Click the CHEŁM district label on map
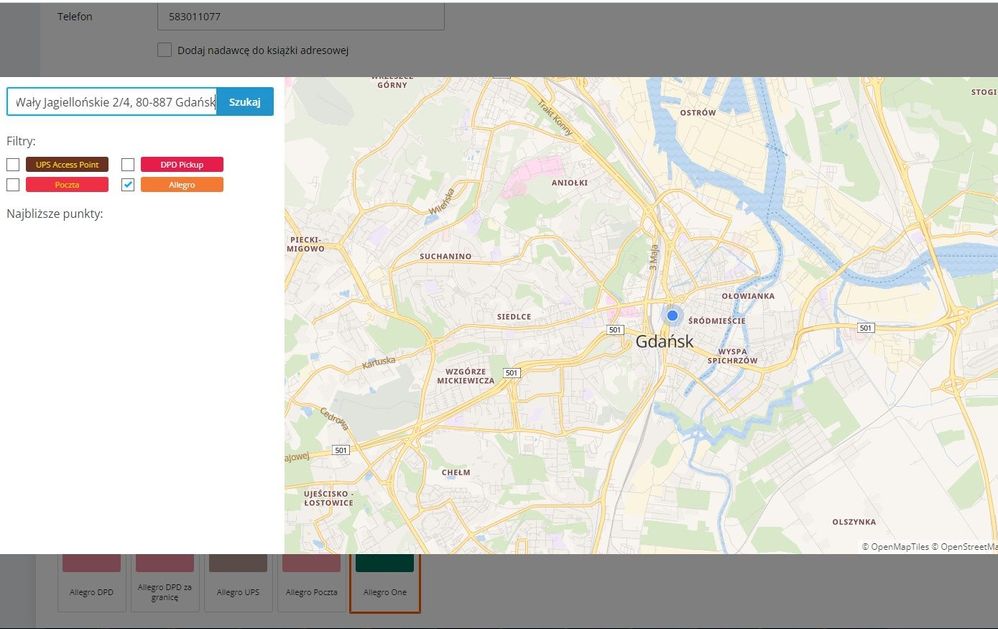The width and height of the screenshot is (998, 629). pos(456,472)
